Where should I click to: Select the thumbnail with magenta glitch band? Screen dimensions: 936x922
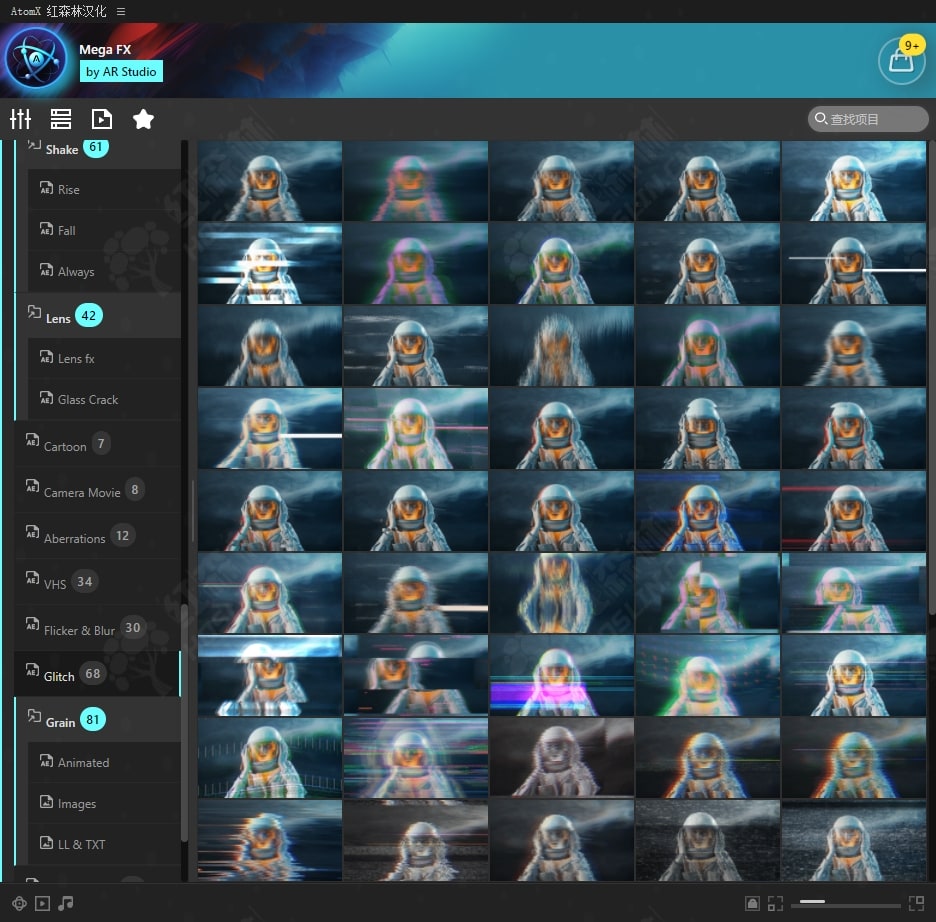pos(561,676)
